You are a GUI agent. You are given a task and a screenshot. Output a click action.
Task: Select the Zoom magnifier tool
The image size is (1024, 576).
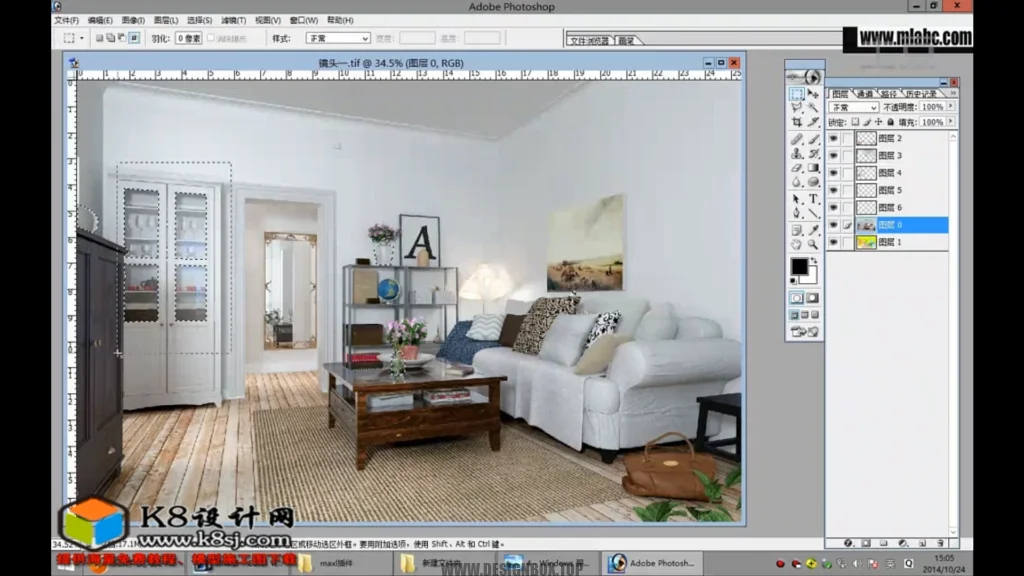tap(813, 244)
